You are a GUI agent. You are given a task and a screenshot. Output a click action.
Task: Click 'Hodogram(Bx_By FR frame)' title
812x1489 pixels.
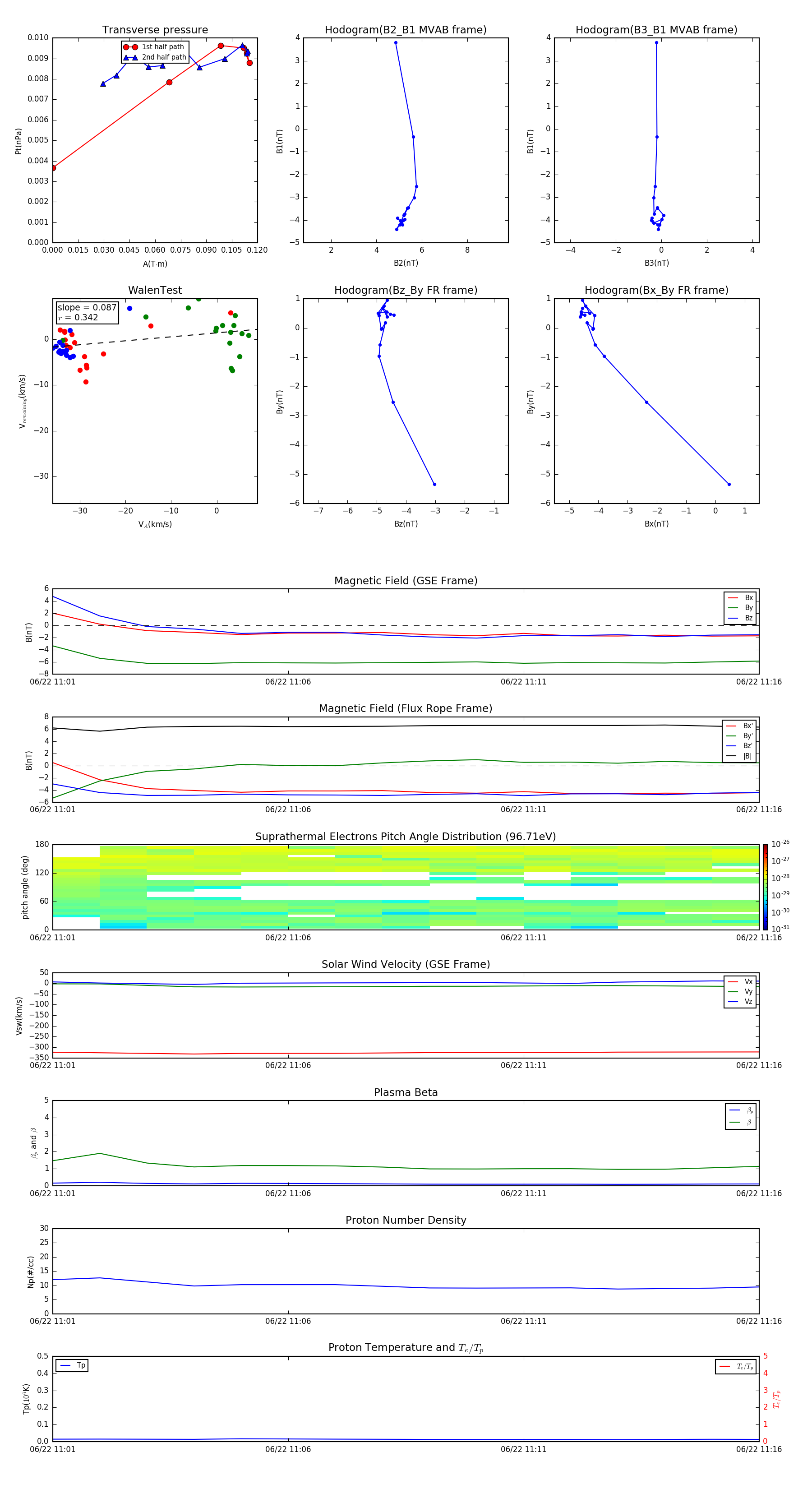pyautogui.click(x=656, y=290)
